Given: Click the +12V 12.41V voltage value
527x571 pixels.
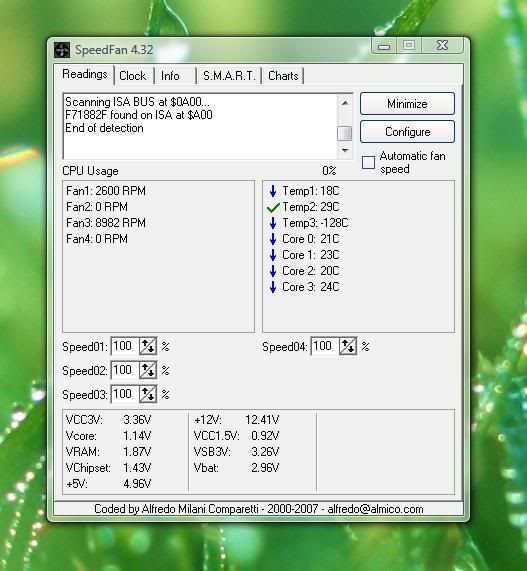Looking at the screenshot, I should (262, 420).
